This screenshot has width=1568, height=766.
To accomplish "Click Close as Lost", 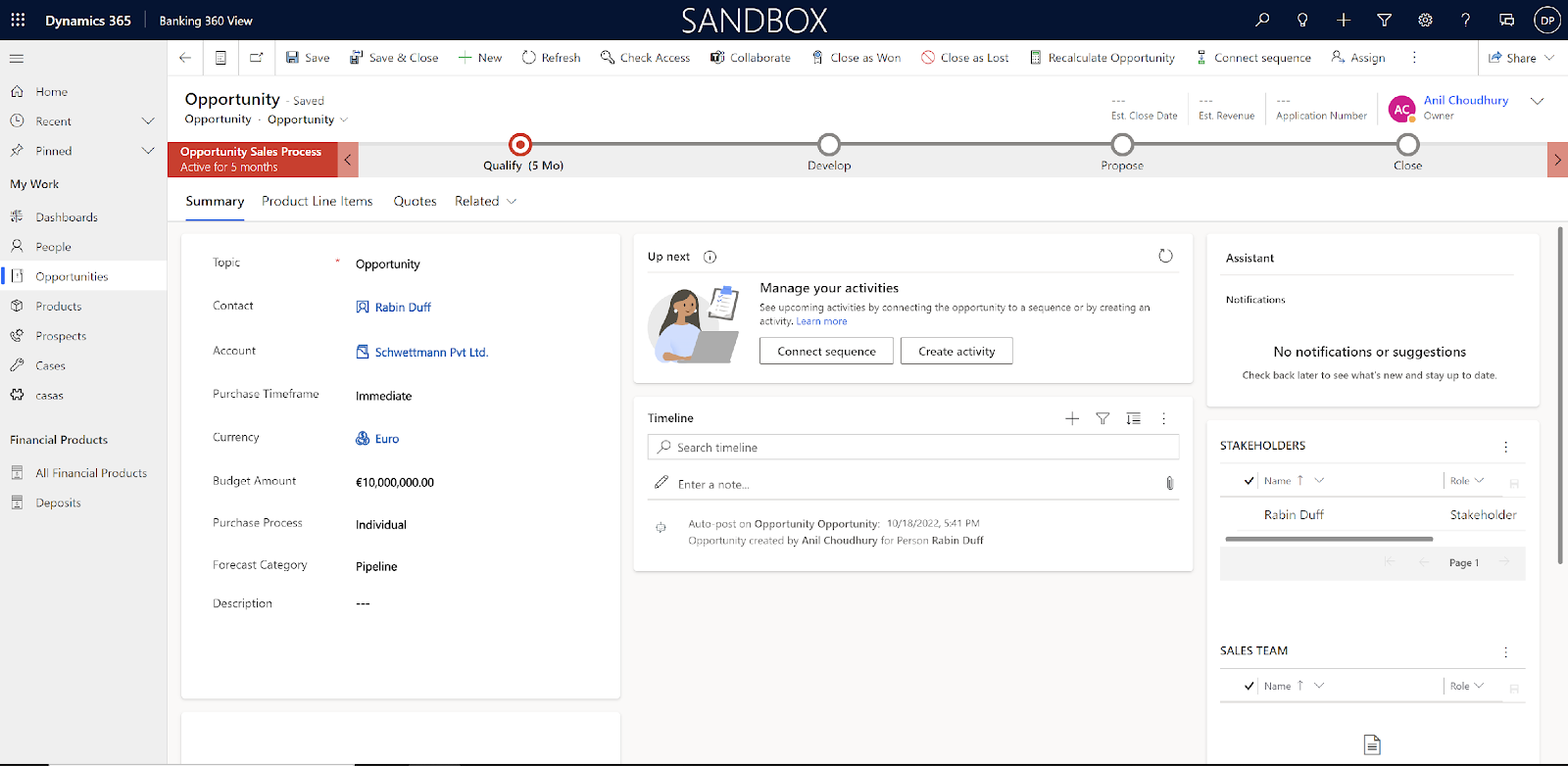I will [x=965, y=58].
